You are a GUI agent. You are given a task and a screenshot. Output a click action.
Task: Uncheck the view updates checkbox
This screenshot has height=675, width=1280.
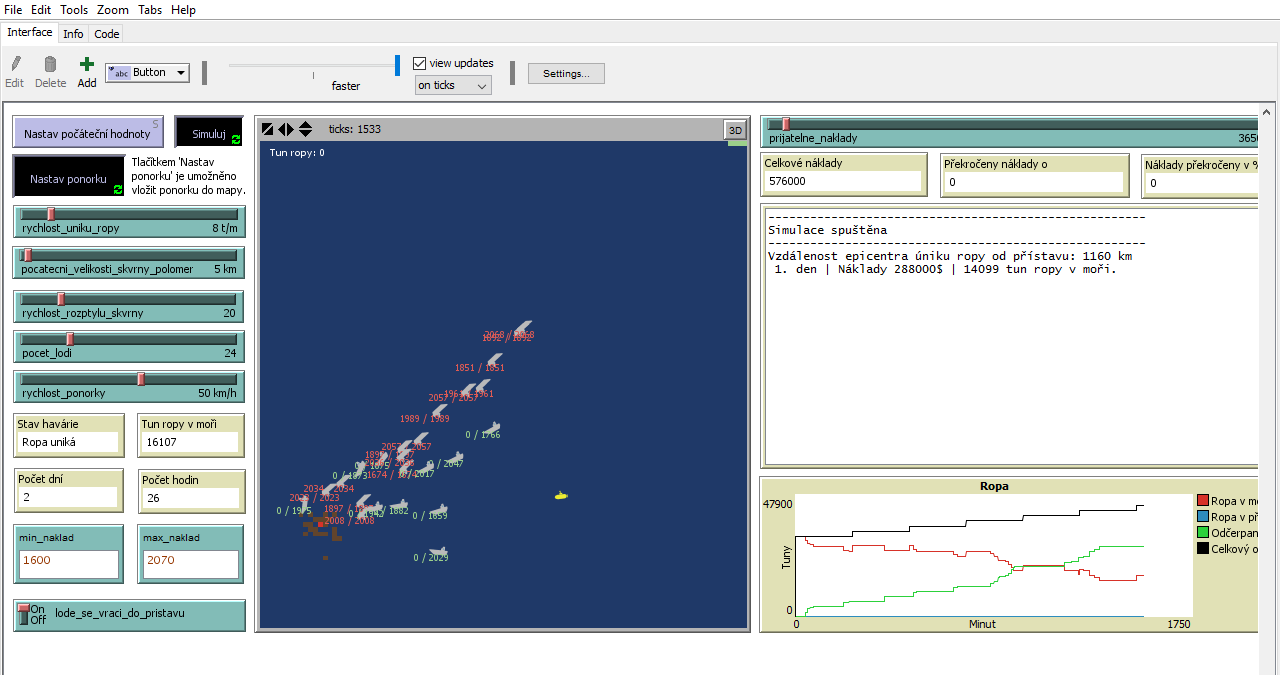click(x=420, y=63)
